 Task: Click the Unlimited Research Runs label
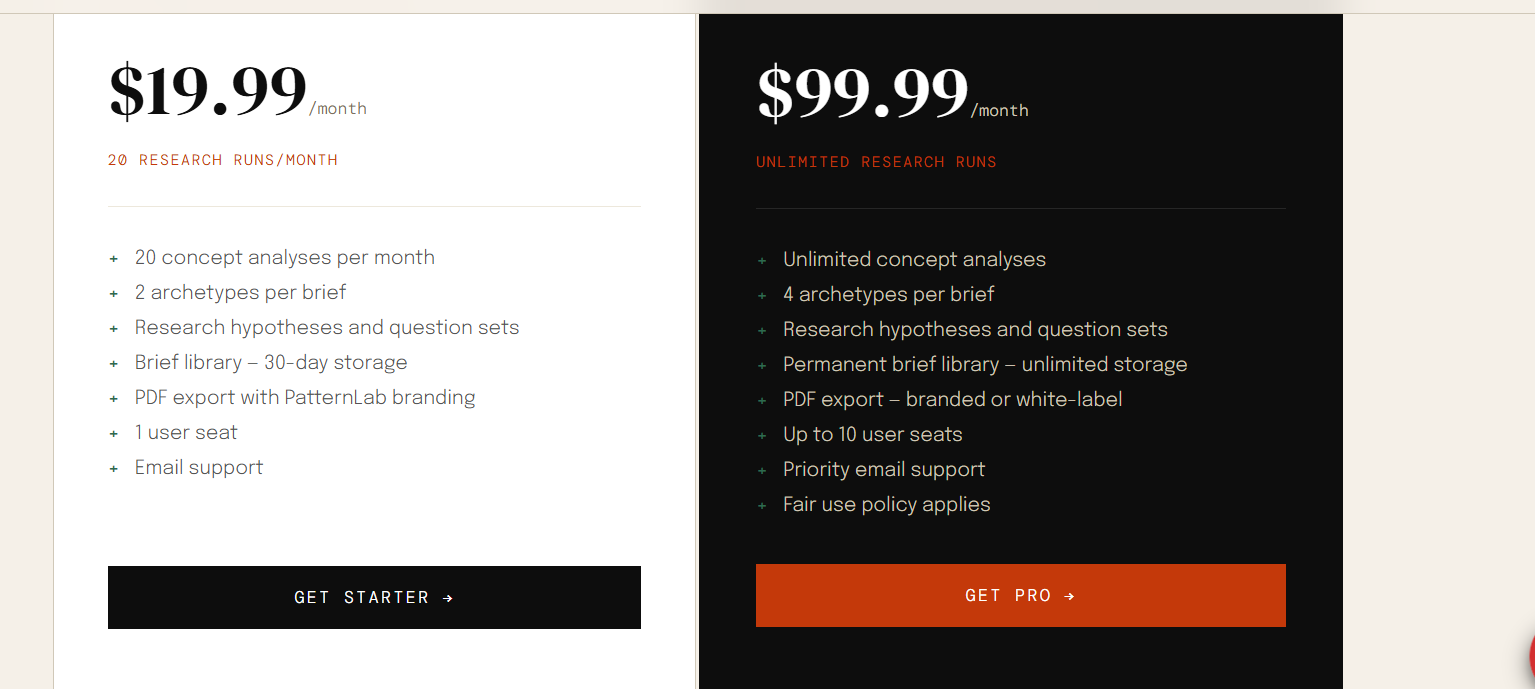[x=876, y=162]
